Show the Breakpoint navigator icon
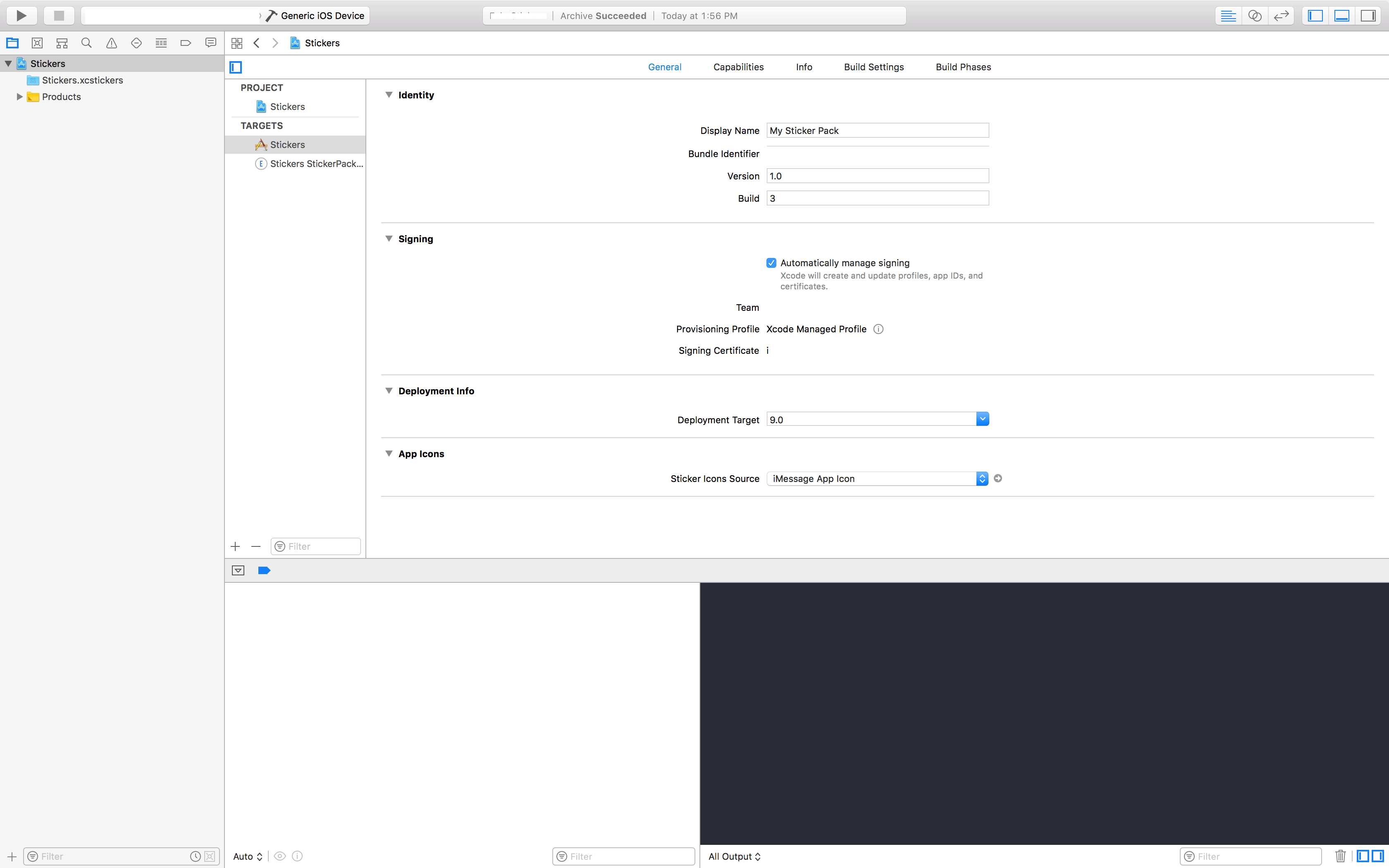Screen dimensions: 1389x868 click(185, 43)
